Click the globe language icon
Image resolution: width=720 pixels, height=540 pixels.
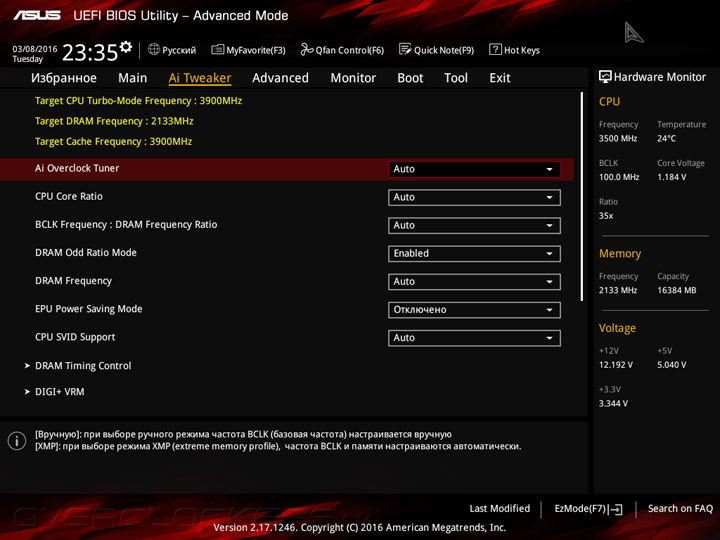point(154,49)
